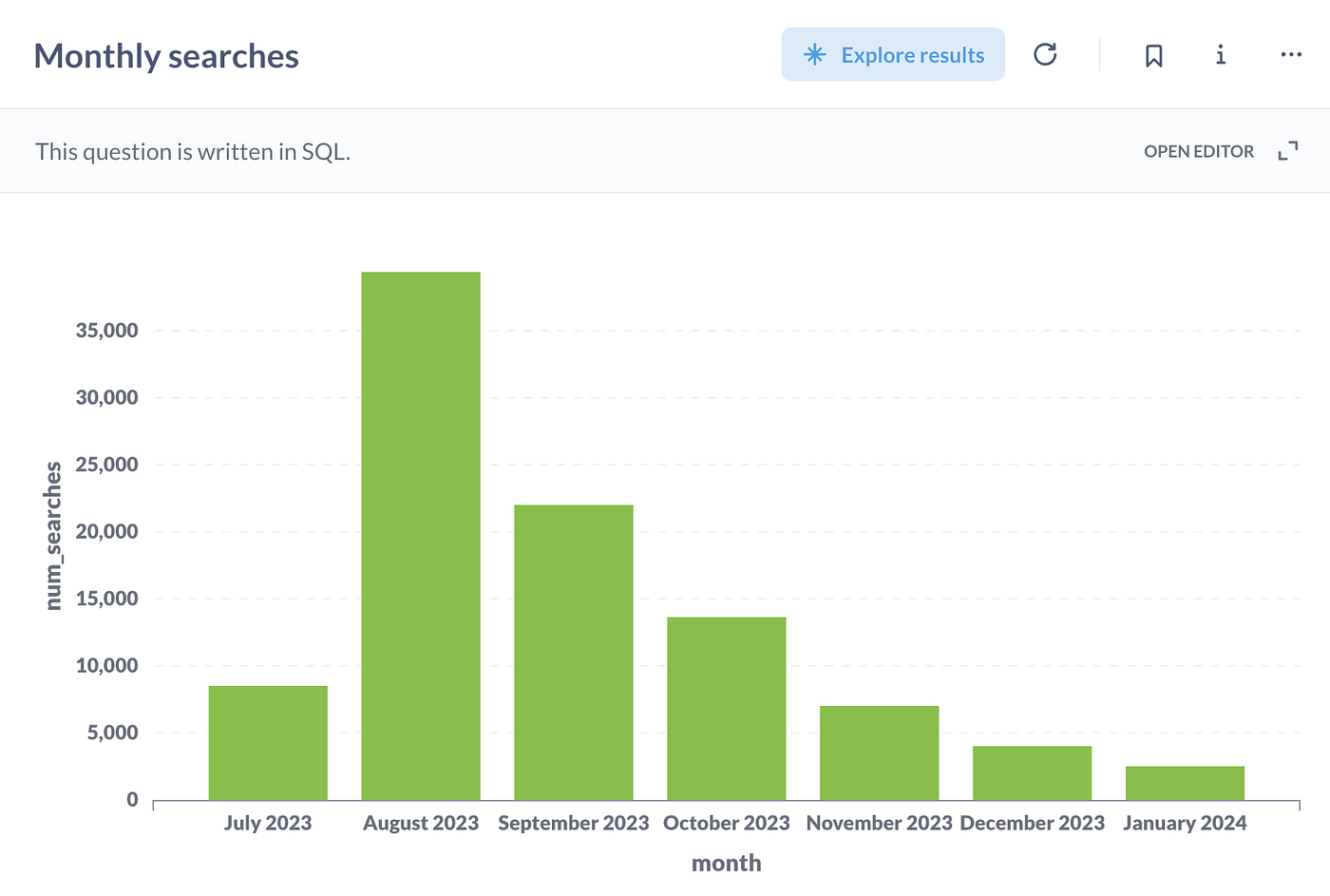Image resolution: width=1330 pixels, height=896 pixels.
Task: Select the September 2023 bar
Action: (574, 653)
